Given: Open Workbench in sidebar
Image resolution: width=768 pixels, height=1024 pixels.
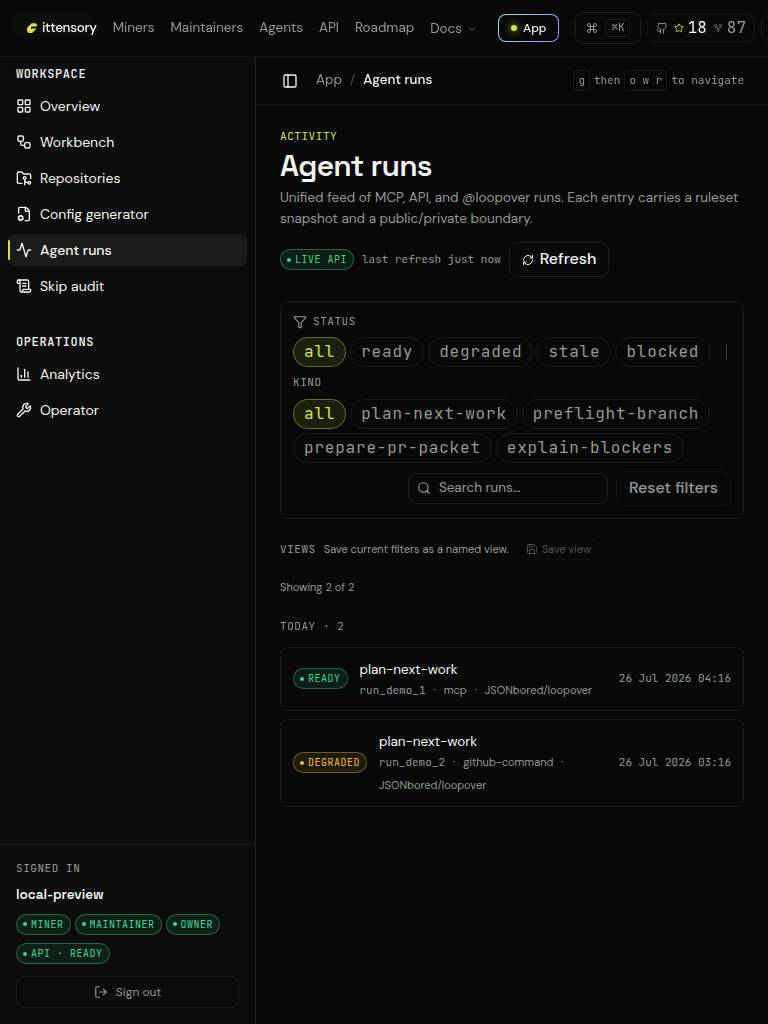Looking at the screenshot, I should coord(128,142).
